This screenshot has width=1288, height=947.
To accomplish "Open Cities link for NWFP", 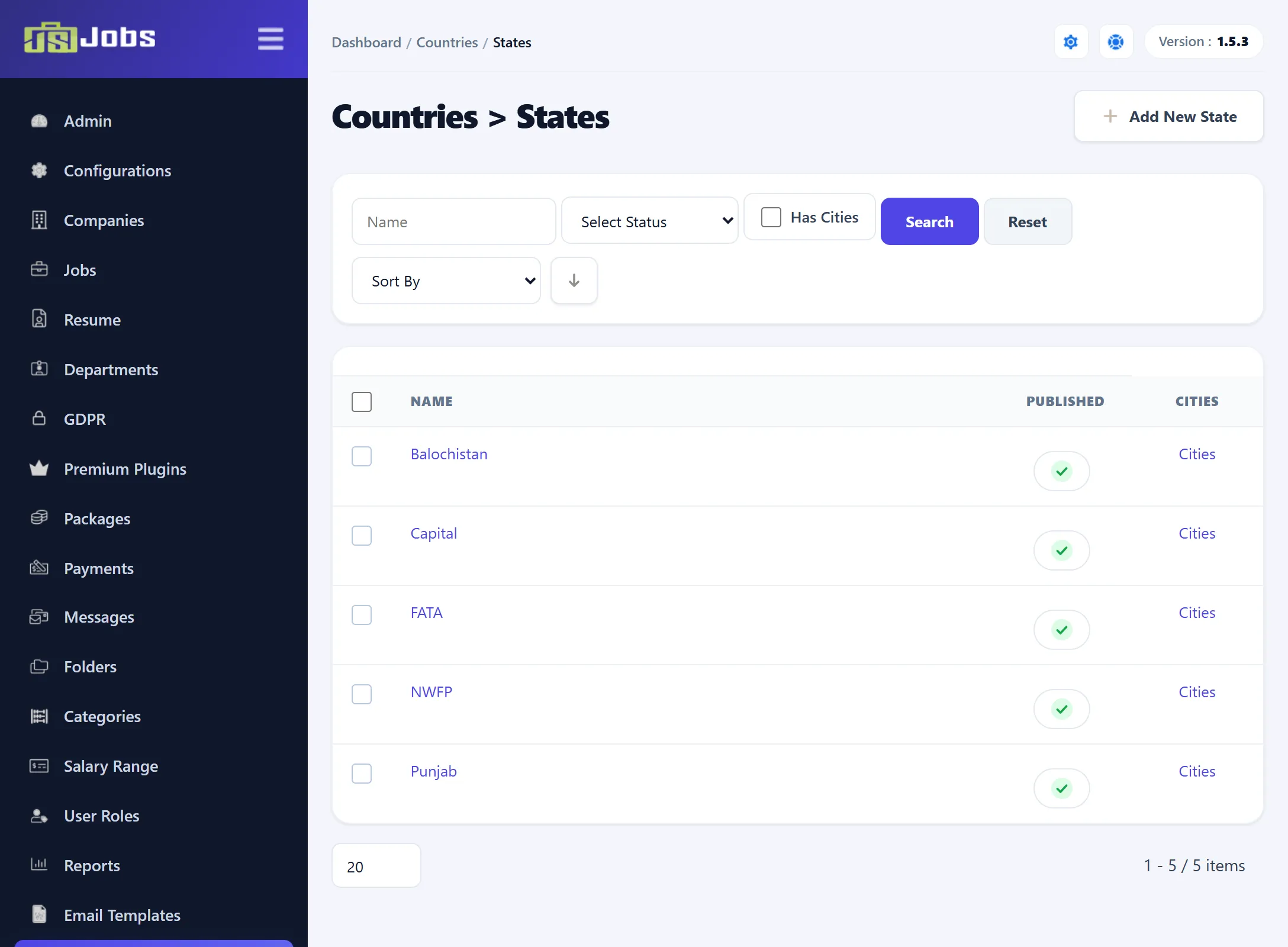I will pos(1197,692).
